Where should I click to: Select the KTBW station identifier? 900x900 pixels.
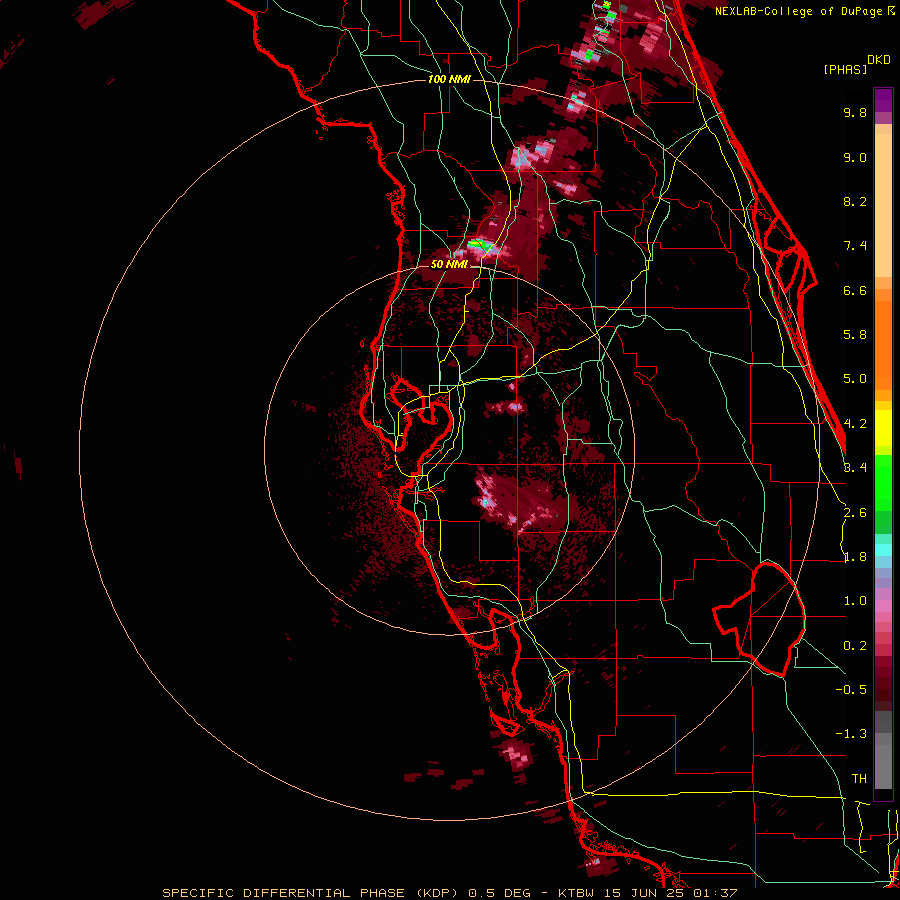(579, 893)
